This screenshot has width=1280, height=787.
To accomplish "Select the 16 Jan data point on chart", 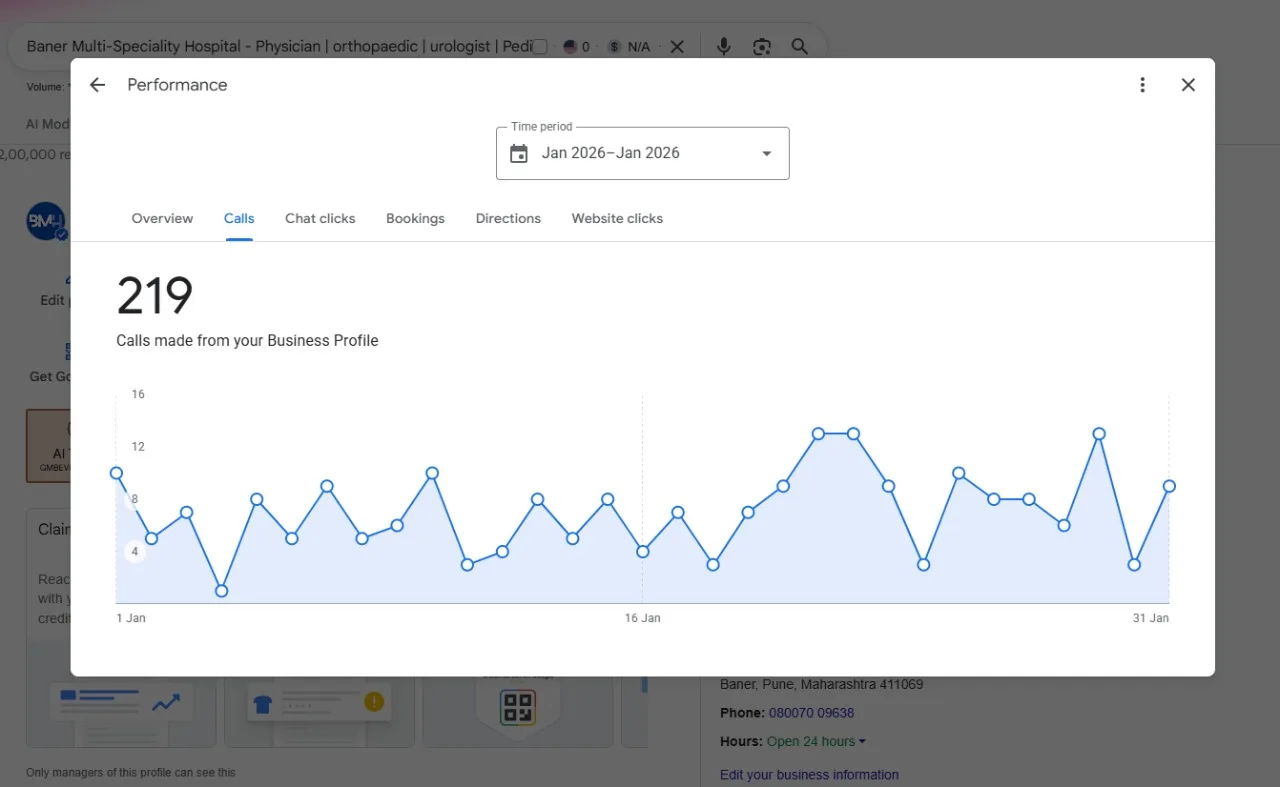I will point(643,551).
